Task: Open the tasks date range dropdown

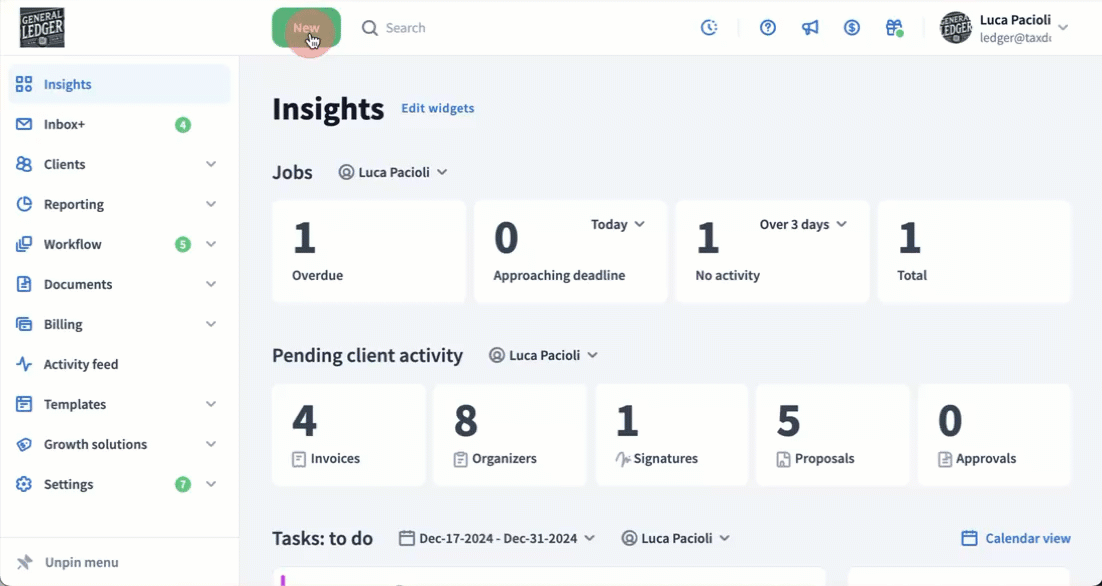Action: [x=497, y=538]
